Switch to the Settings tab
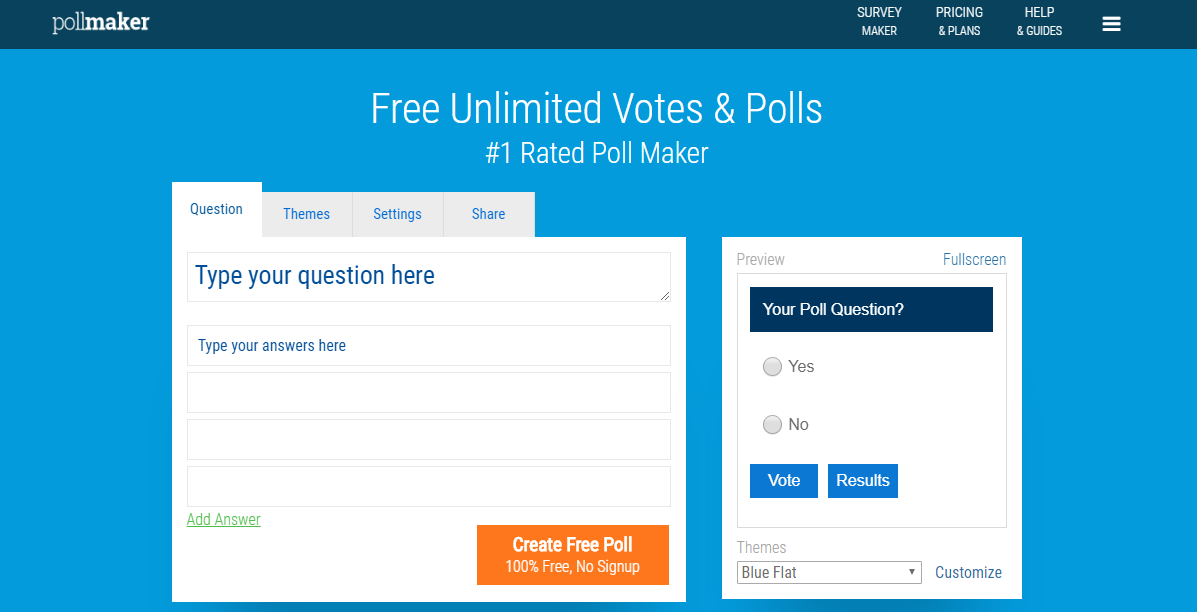The height and width of the screenshot is (612, 1197). point(398,214)
